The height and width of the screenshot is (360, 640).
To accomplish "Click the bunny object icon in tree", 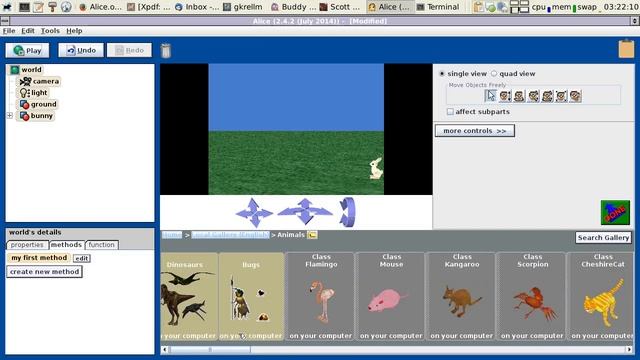I will click(24, 116).
